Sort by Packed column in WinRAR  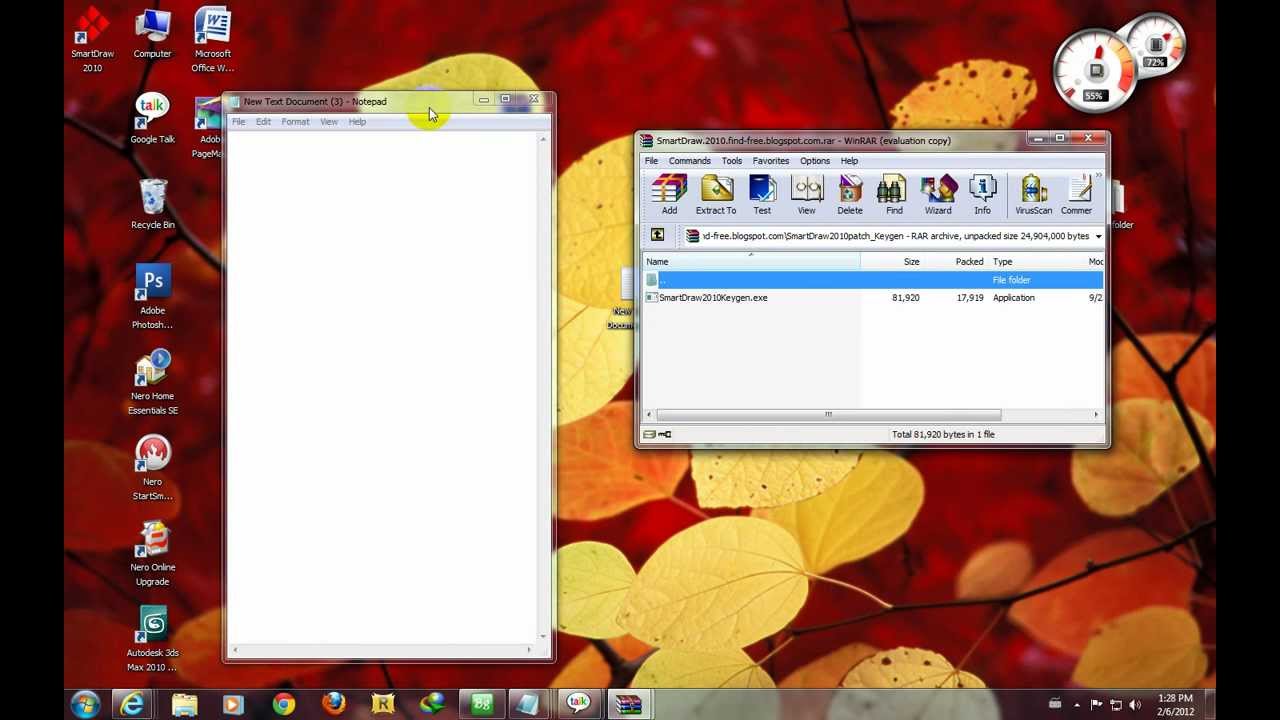(x=956, y=261)
